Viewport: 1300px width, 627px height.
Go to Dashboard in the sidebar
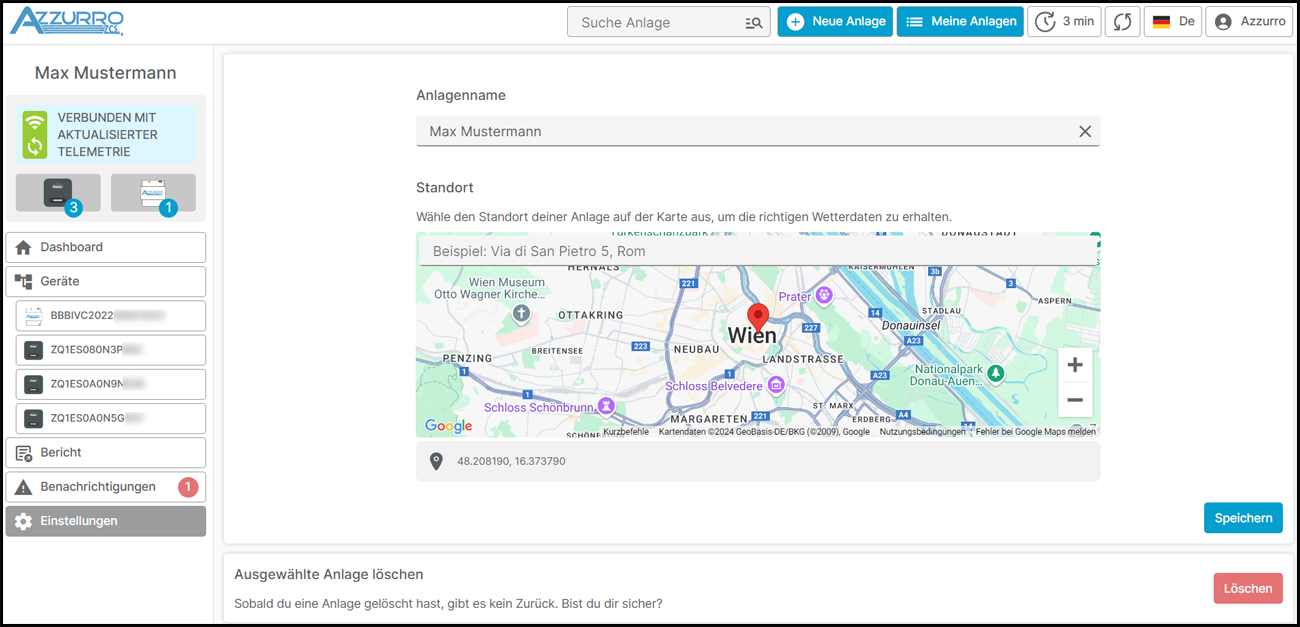coord(106,247)
